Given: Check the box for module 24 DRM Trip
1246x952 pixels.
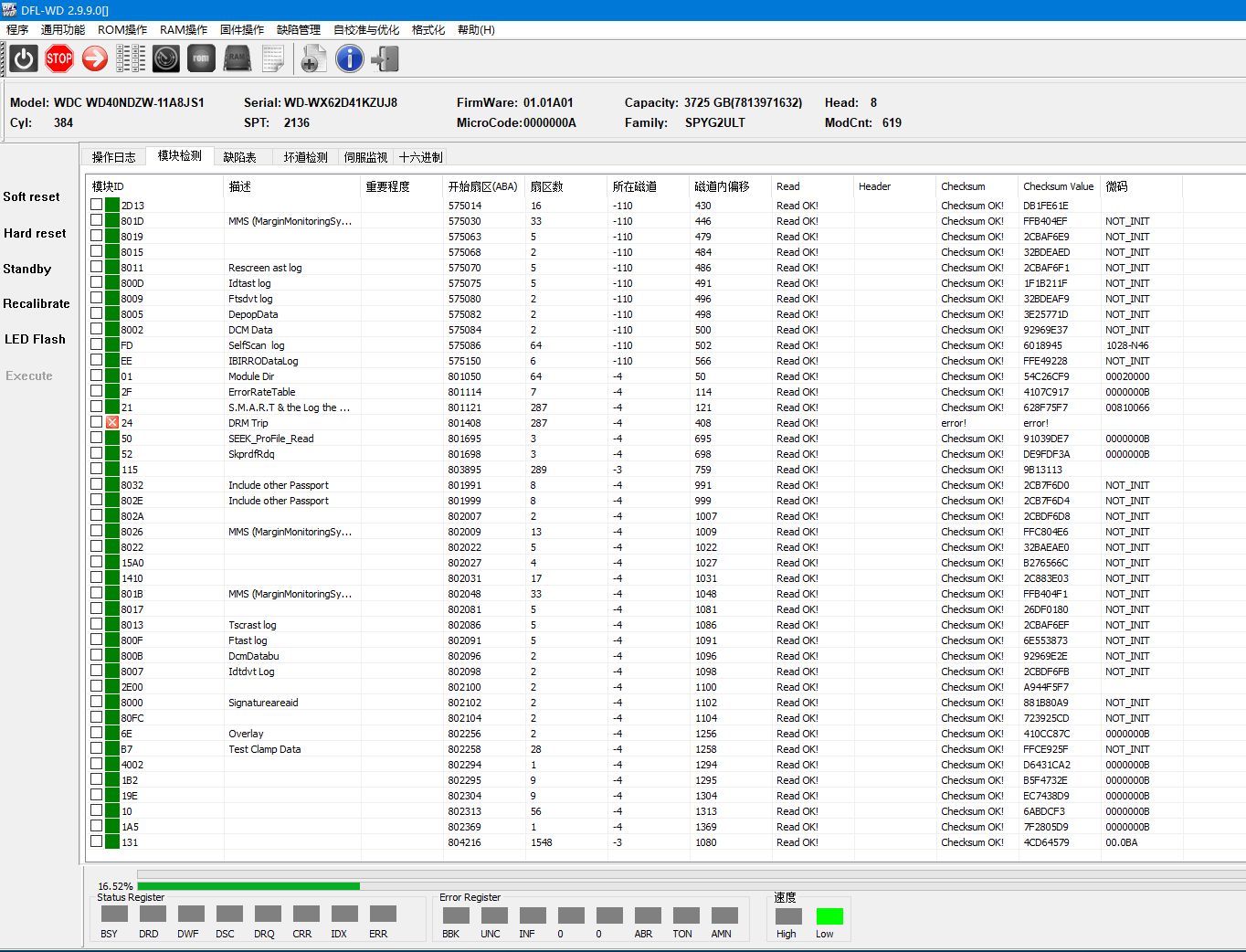Looking at the screenshot, I should coord(97,422).
